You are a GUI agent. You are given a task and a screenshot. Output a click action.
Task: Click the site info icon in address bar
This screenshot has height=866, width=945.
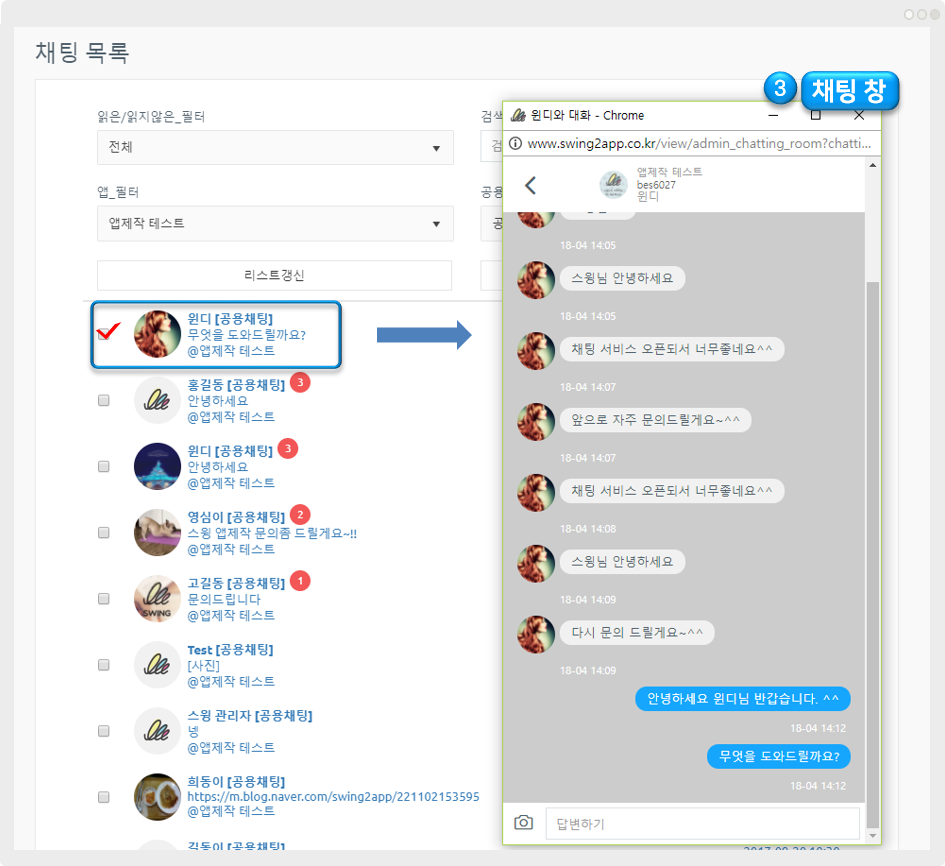coord(516,144)
